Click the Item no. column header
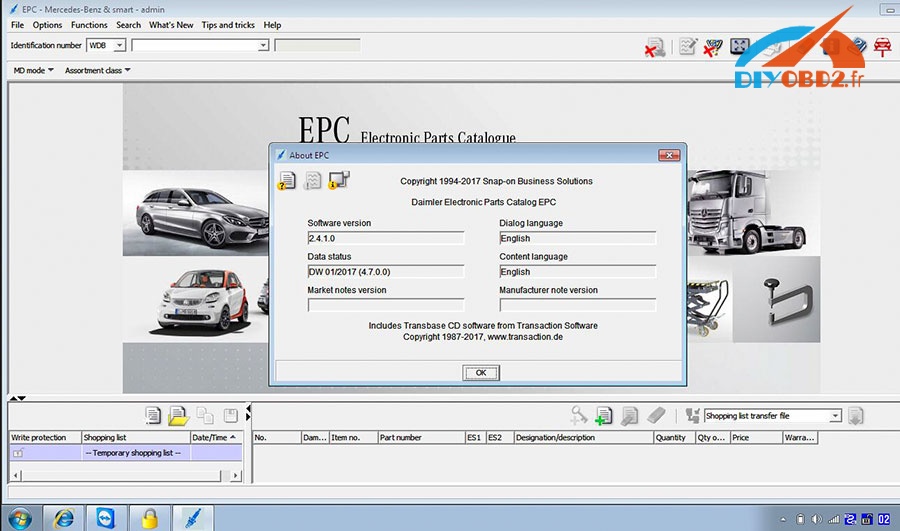900x531 pixels. point(353,437)
